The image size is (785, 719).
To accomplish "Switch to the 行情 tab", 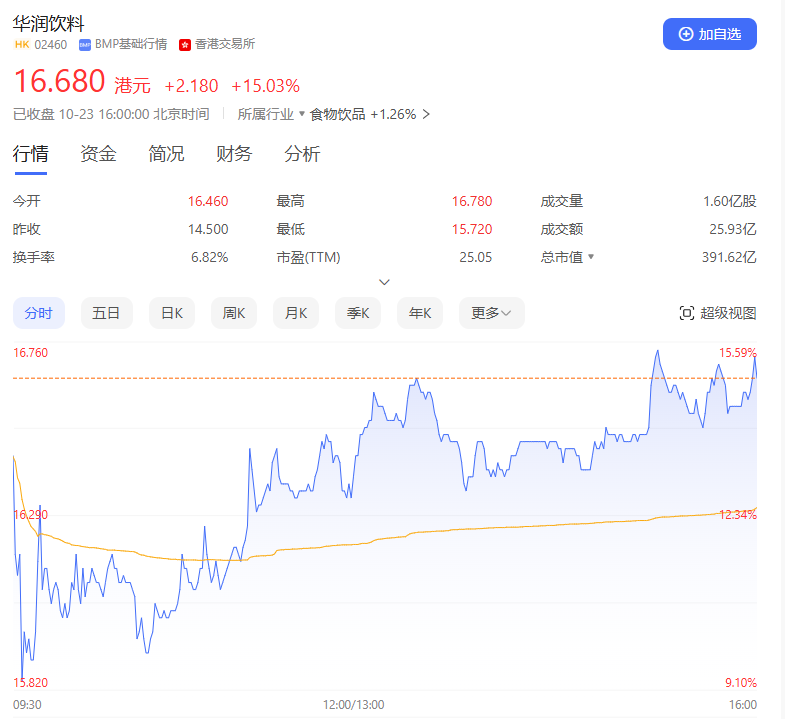I will 31,153.
